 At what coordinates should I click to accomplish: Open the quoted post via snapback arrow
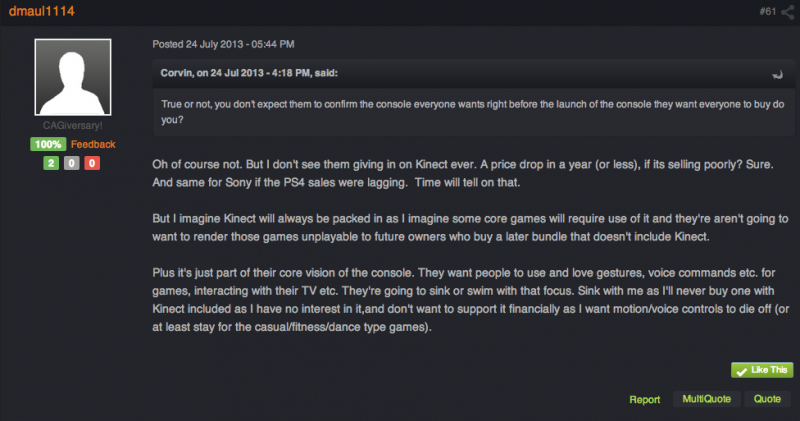click(777, 75)
